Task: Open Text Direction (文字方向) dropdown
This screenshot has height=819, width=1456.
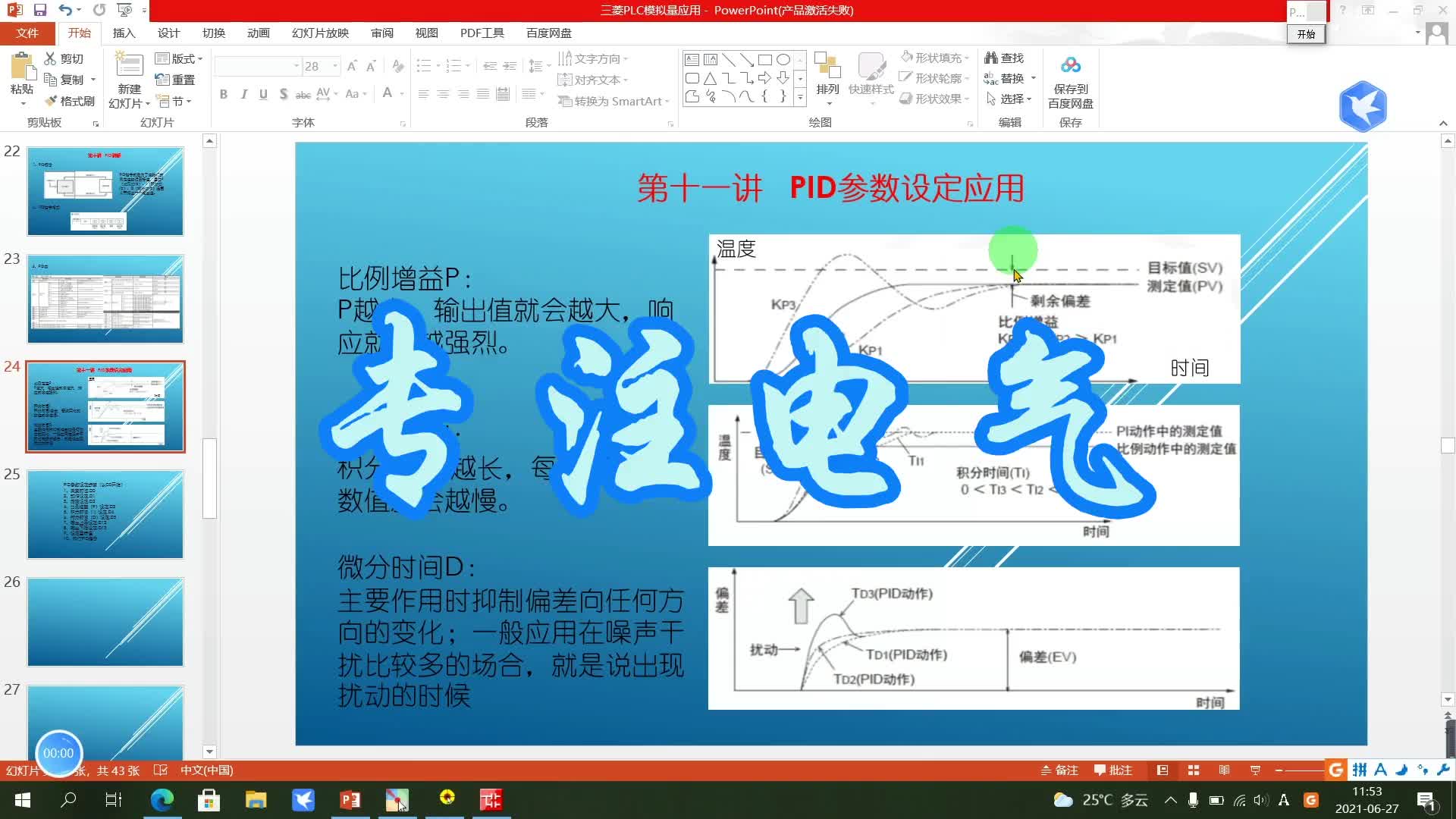Action: tap(593, 58)
